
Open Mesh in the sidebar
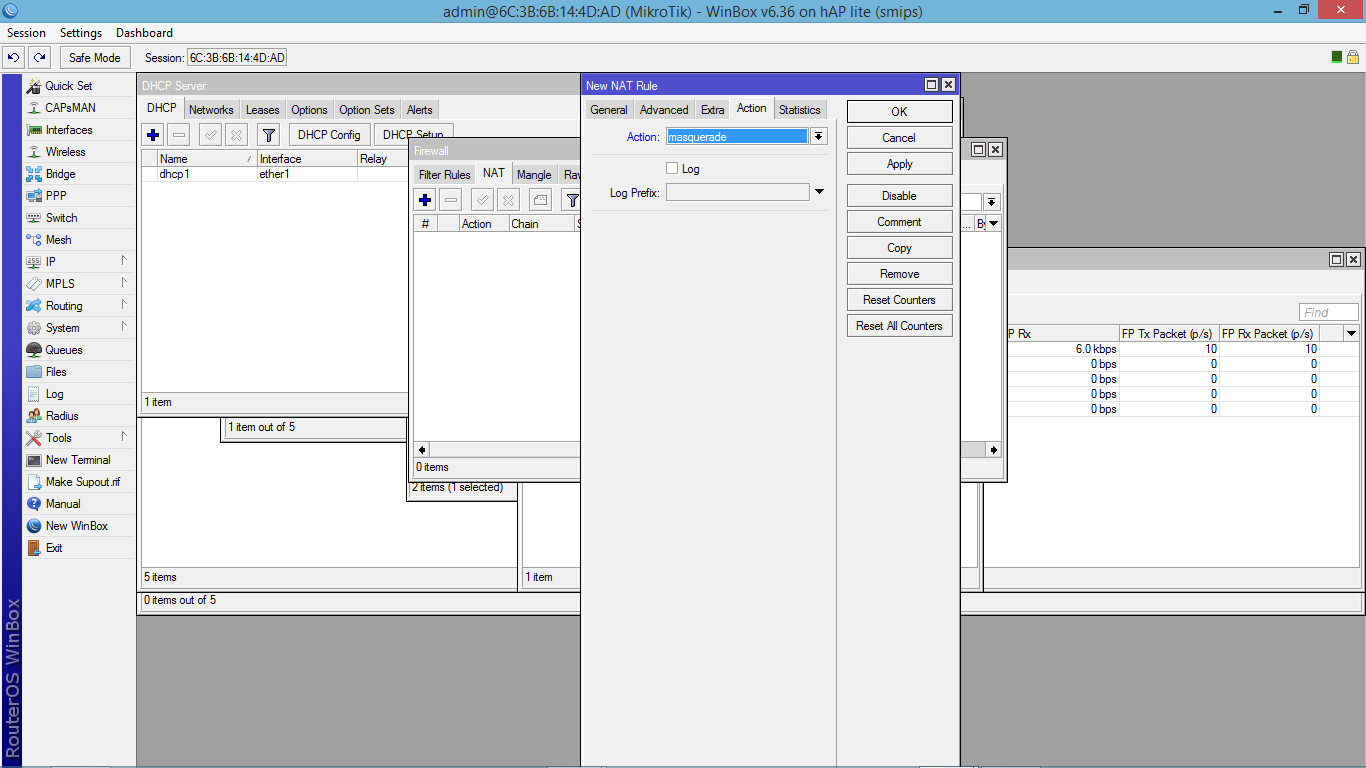click(x=58, y=240)
